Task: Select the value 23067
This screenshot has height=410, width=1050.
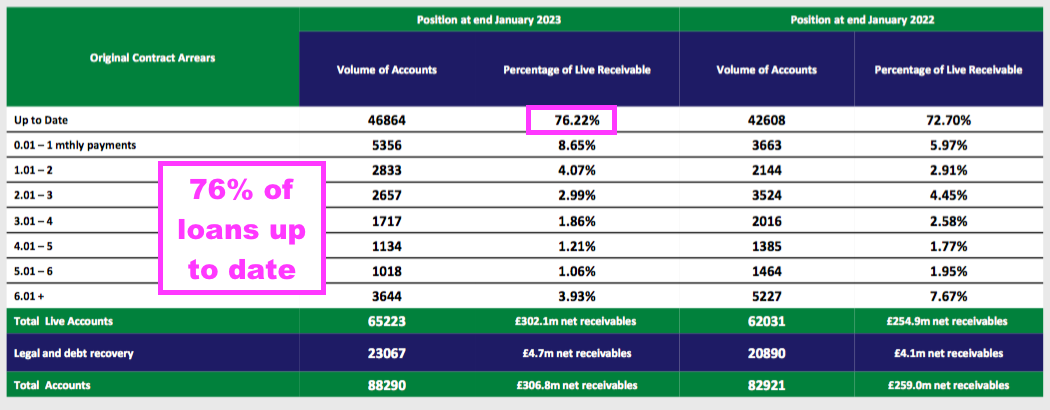Action: [387, 353]
